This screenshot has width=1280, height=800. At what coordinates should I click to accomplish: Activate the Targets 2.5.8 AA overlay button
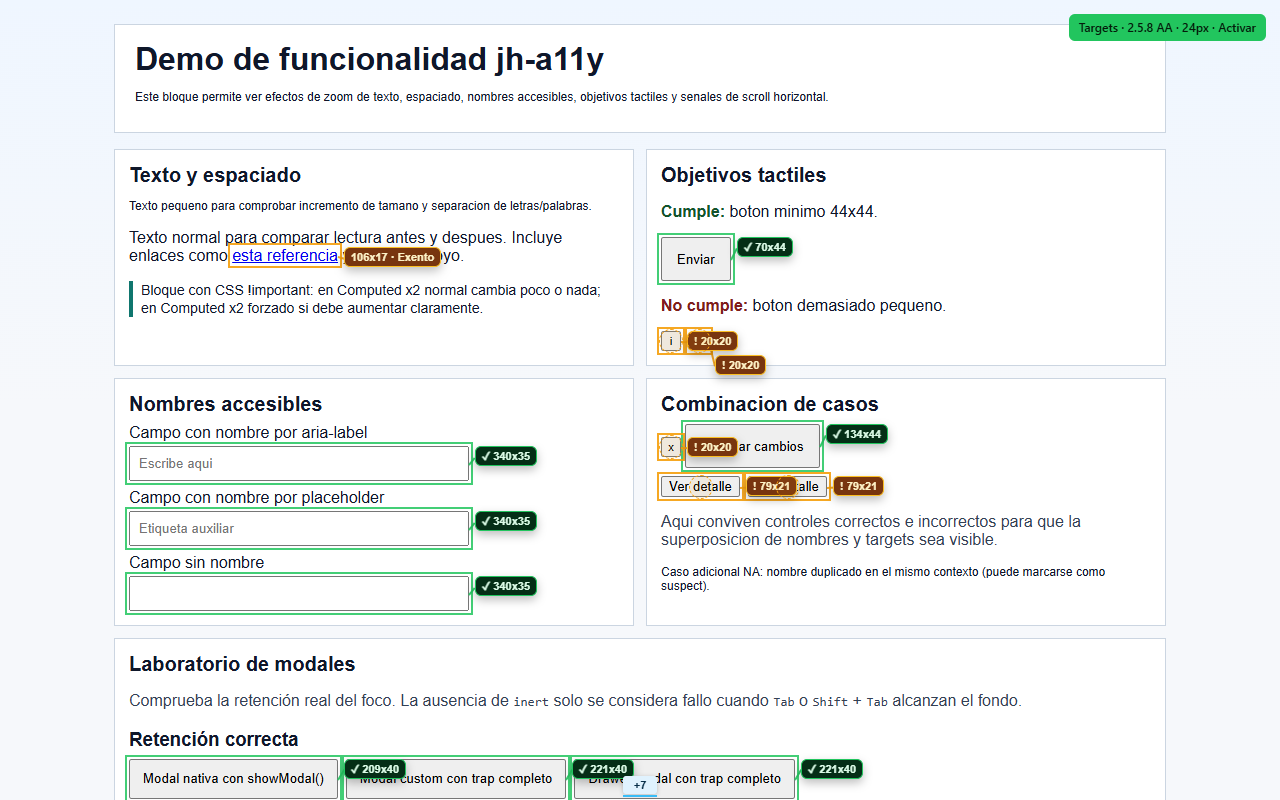click(x=1167, y=28)
